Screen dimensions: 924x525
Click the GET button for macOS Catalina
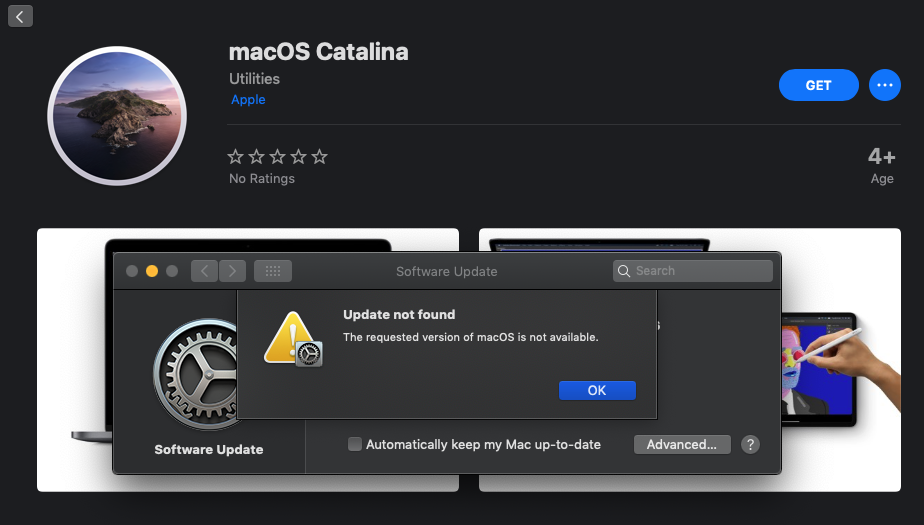pyautogui.click(x=819, y=85)
